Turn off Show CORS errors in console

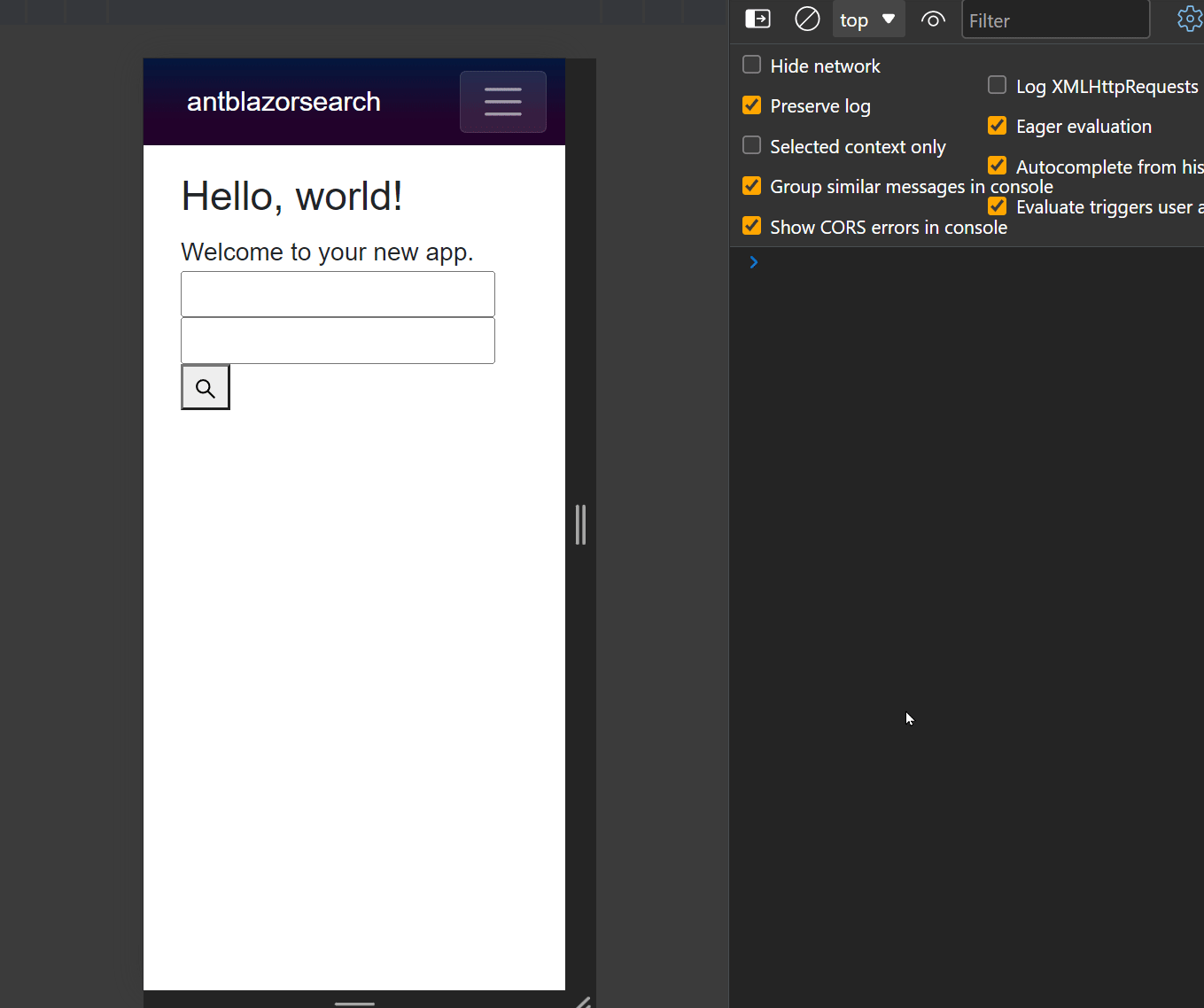click(x=751, y=225)
